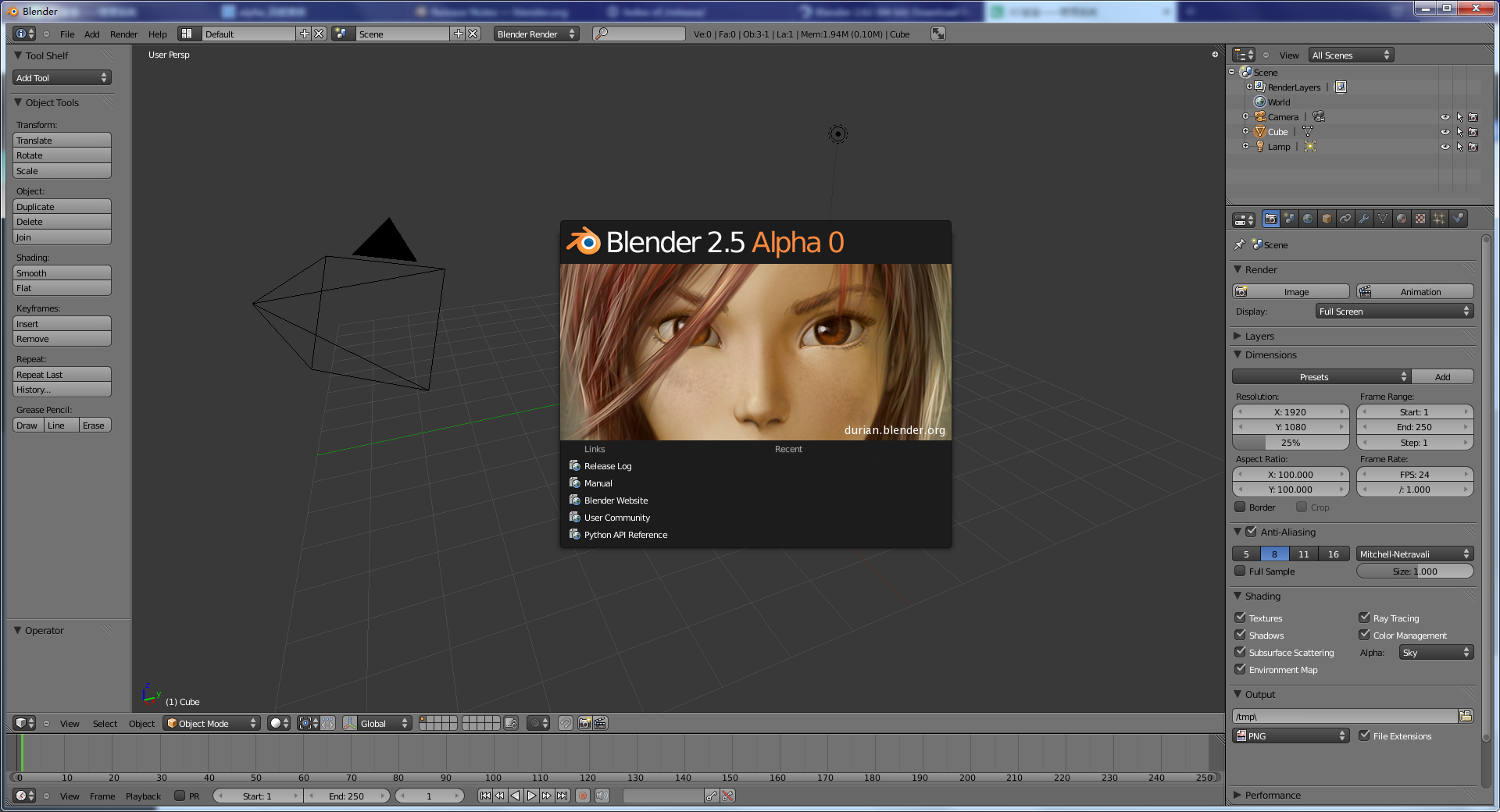Open the Modifiers tab (wrench icon)

[1364, 219]
